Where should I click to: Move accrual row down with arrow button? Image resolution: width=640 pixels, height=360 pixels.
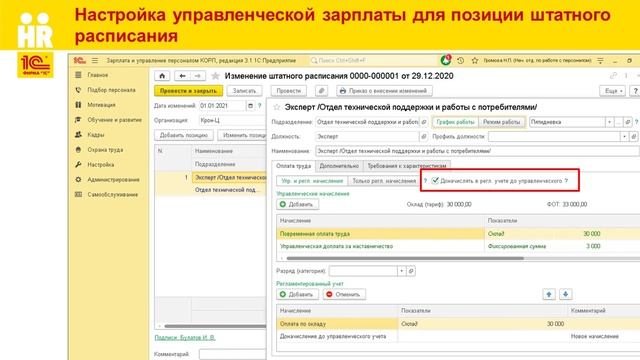565,294
